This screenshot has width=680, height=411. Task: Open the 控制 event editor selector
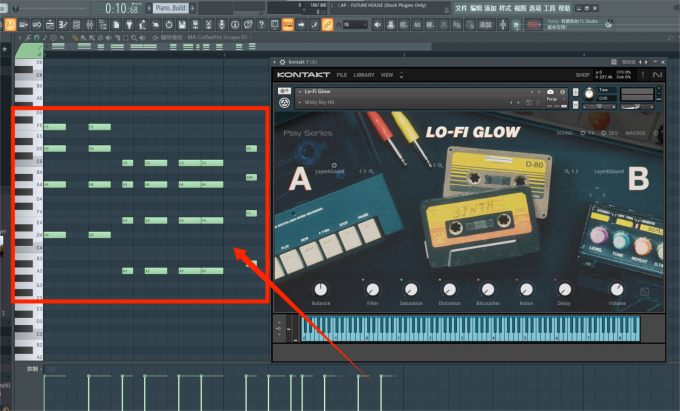[x=32, y=369]
